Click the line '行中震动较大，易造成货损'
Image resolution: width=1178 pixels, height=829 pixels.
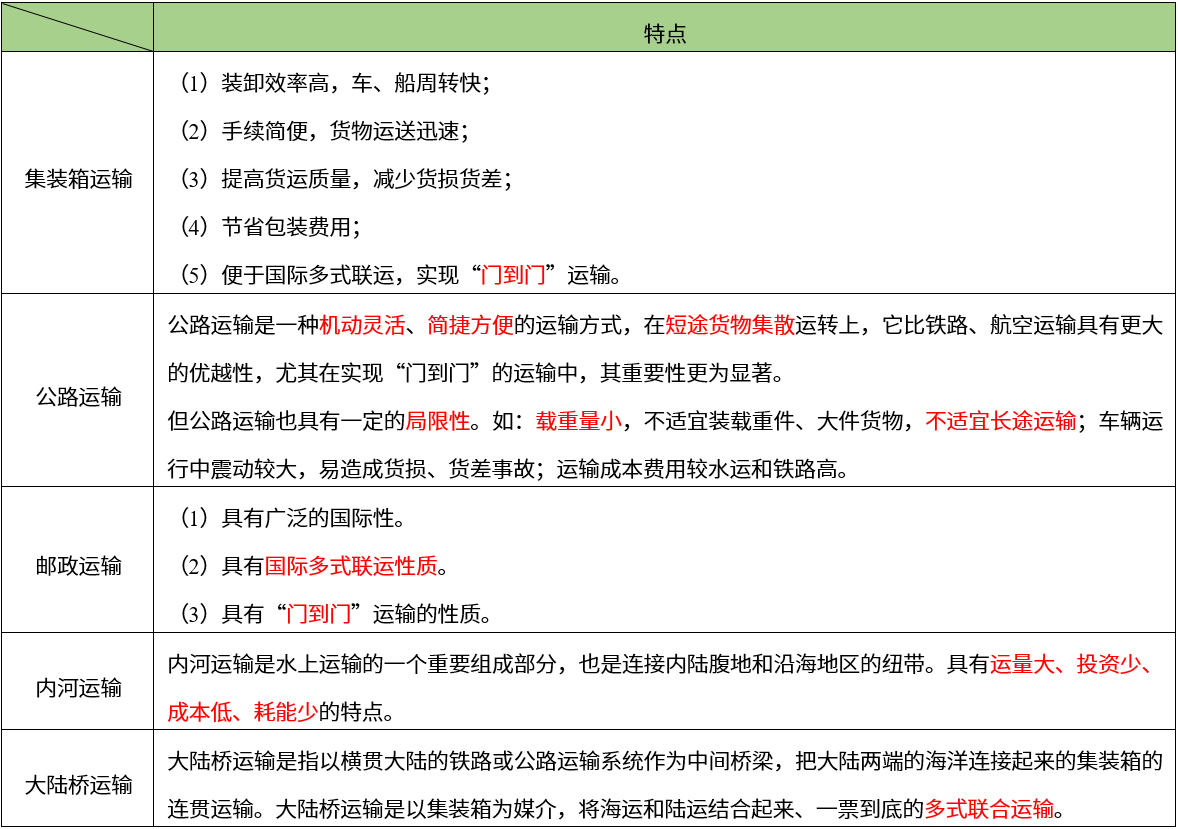[x=510, y=469]
